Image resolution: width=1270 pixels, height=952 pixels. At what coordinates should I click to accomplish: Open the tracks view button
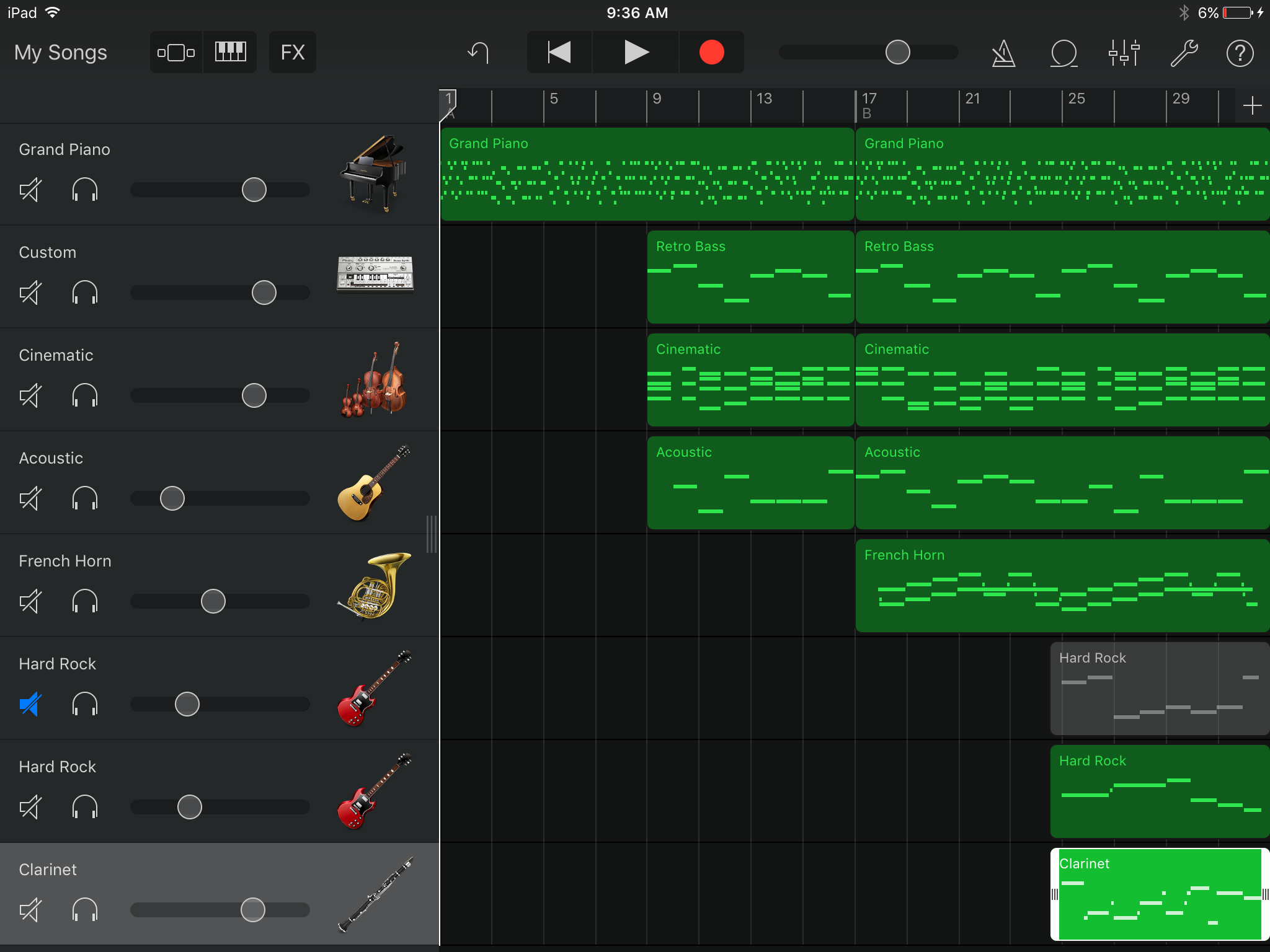(x=176, y=52)
